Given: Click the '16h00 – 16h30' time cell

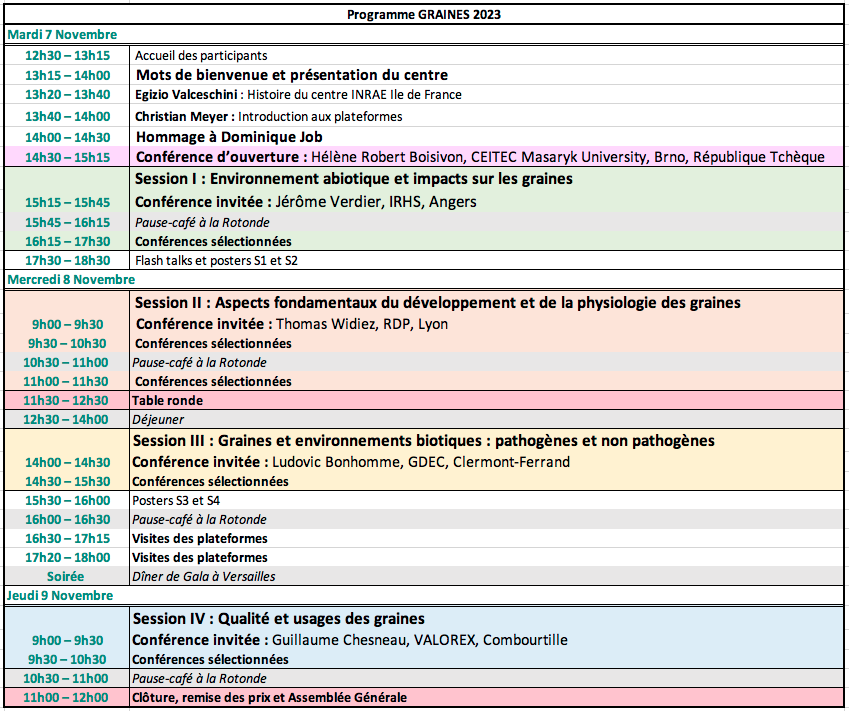Looking at the screenshot, I should point(67,519).
